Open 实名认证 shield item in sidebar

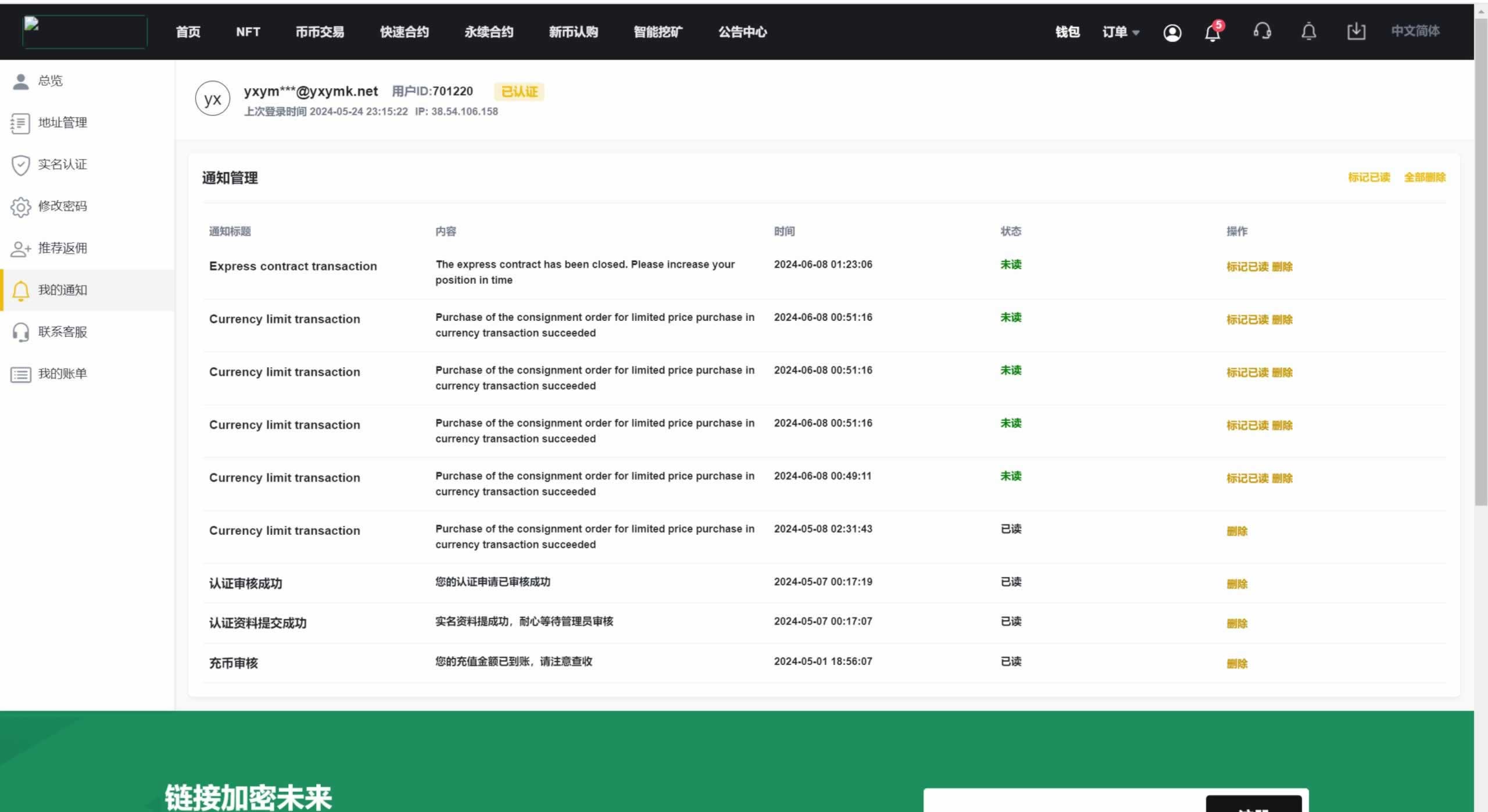coord(62,164)
